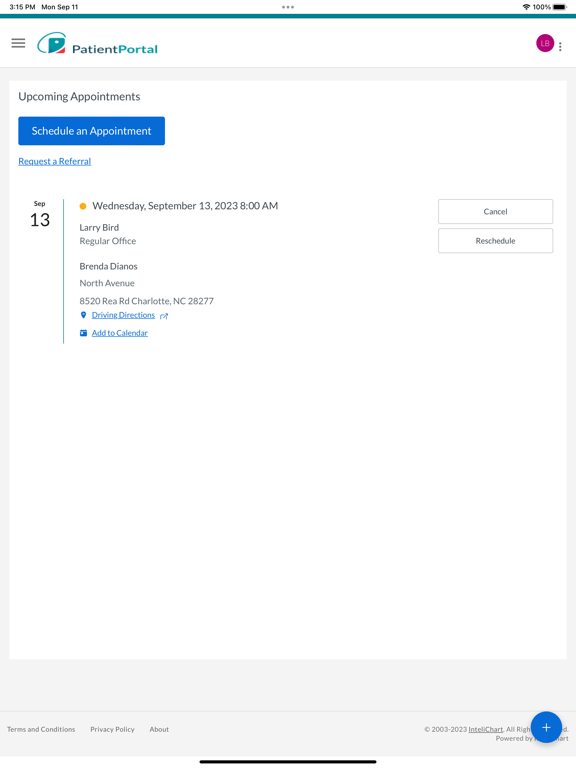Open the three-dot options menu by the avatar
Viewport: 576px width, 768px height.
coord(560,47)
